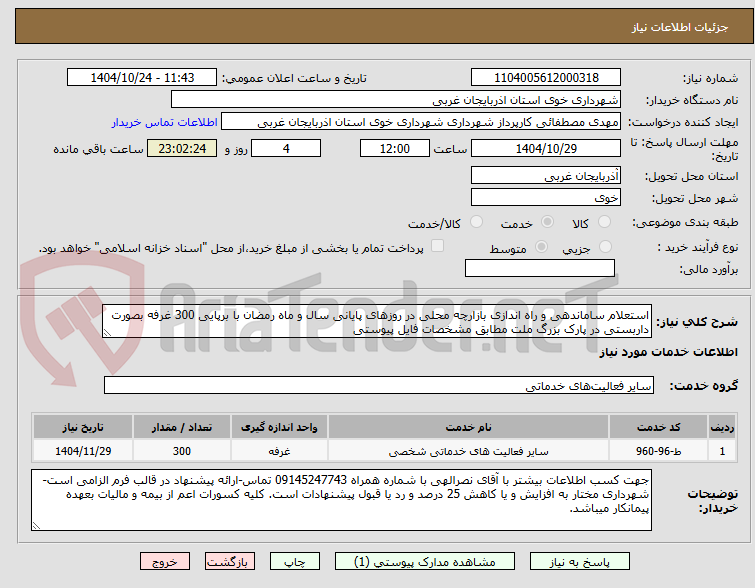Click the deadline time field 12:00
The height and width of the screenshot is (588, 755).
(395, 148)
